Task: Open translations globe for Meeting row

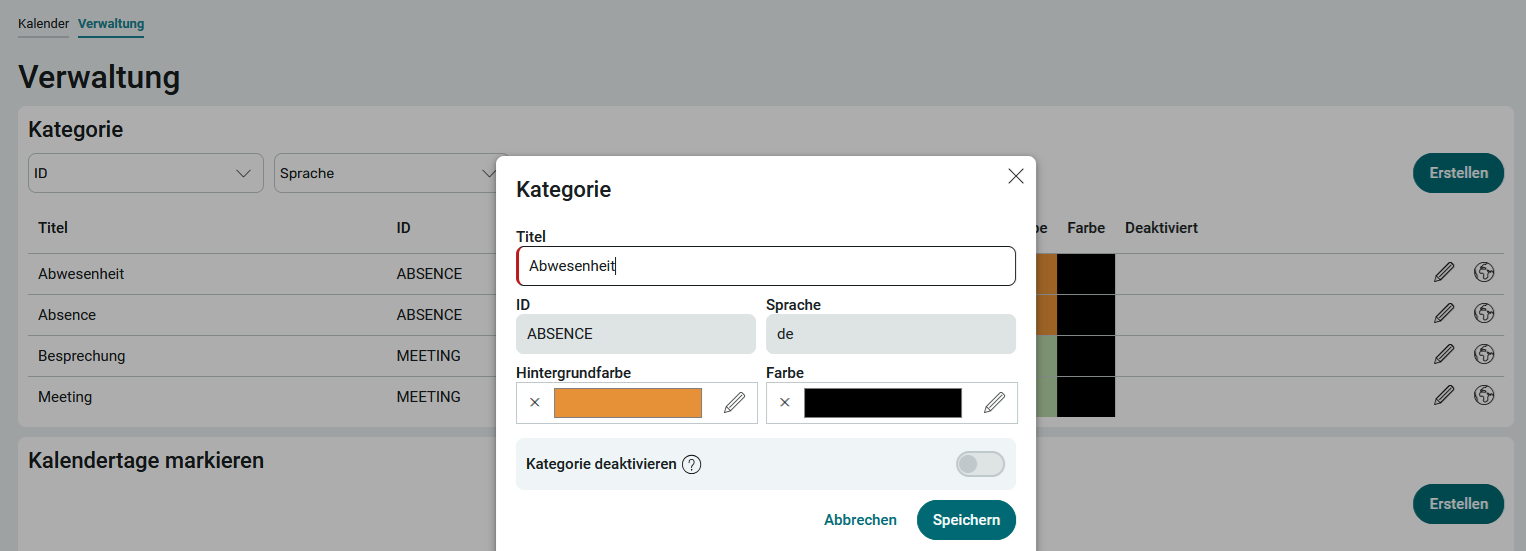Action: point(1484,396)
